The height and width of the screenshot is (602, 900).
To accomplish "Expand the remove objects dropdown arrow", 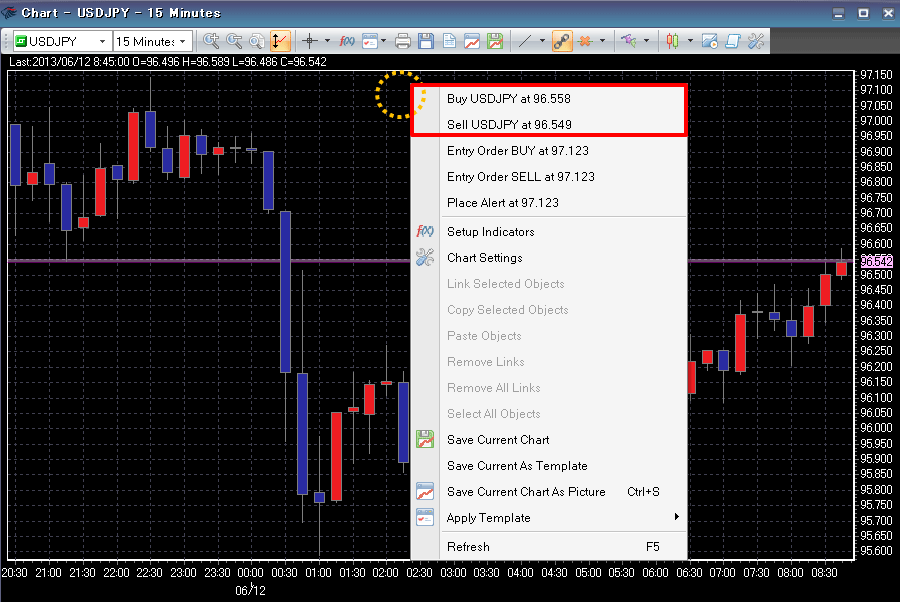I will point(602,41).
